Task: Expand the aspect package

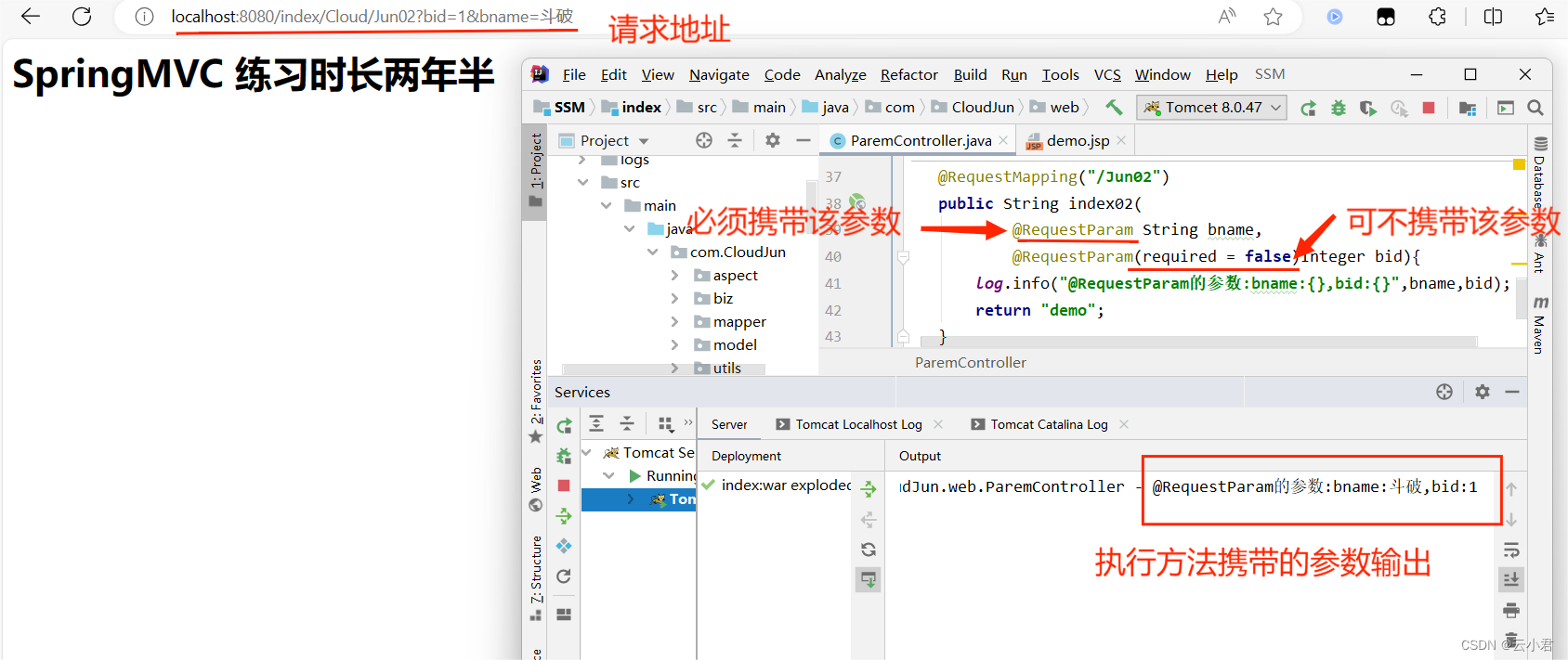Action: (675, 276)
